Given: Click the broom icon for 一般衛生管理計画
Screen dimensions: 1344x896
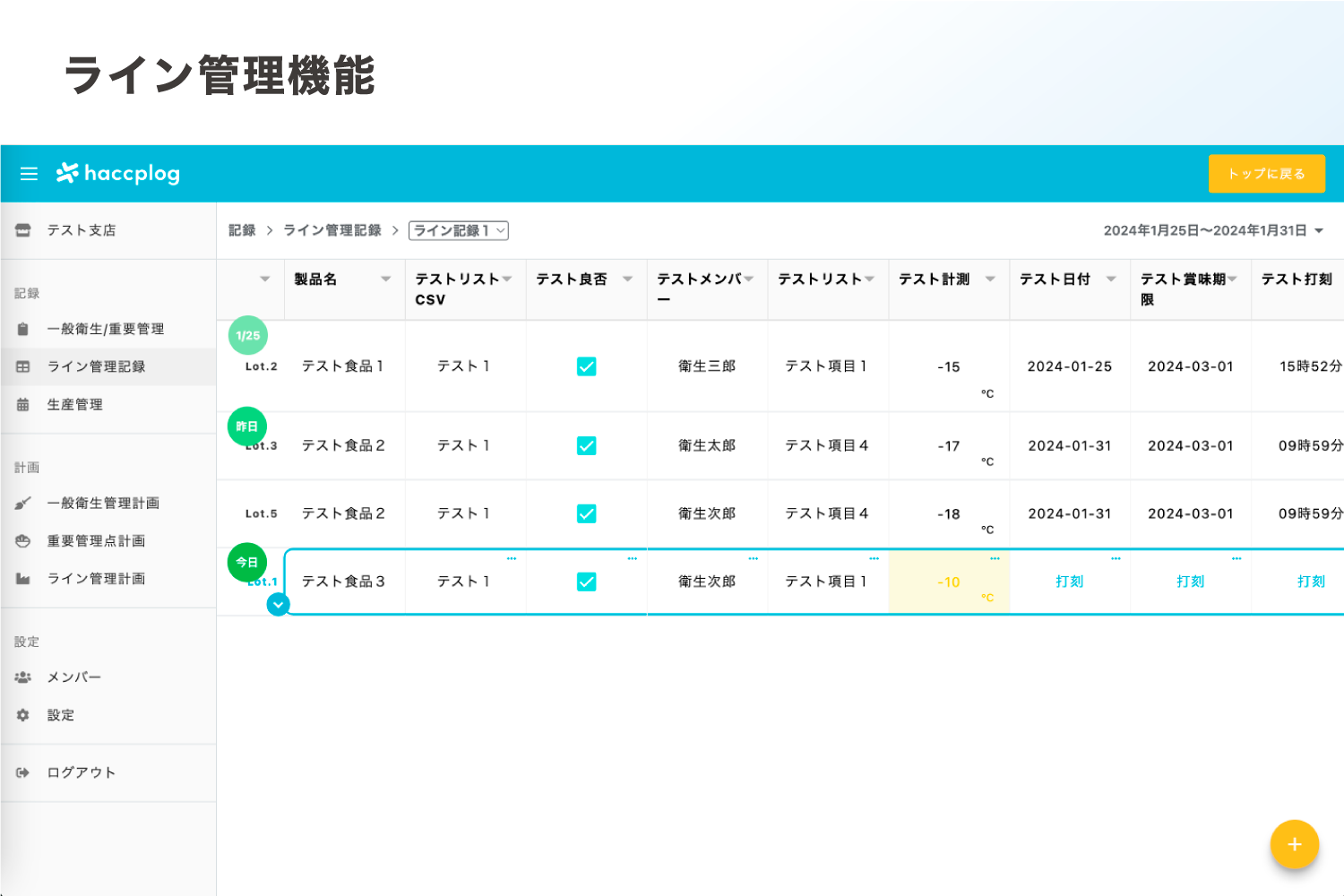Looking at the screenshot, I should [23, 503].
